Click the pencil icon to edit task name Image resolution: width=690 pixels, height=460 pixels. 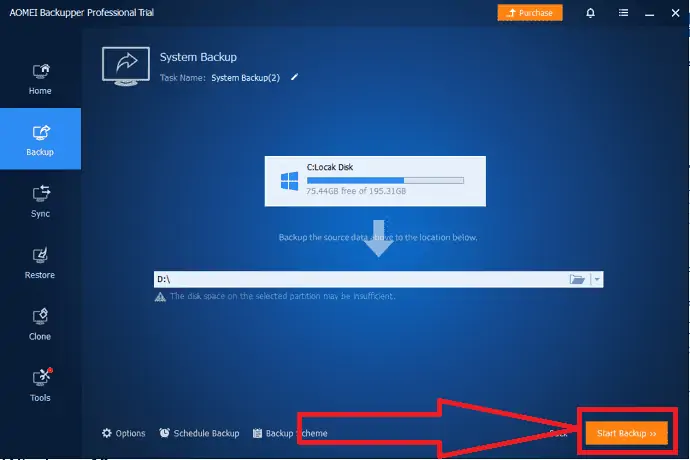(x=294, y=77)
